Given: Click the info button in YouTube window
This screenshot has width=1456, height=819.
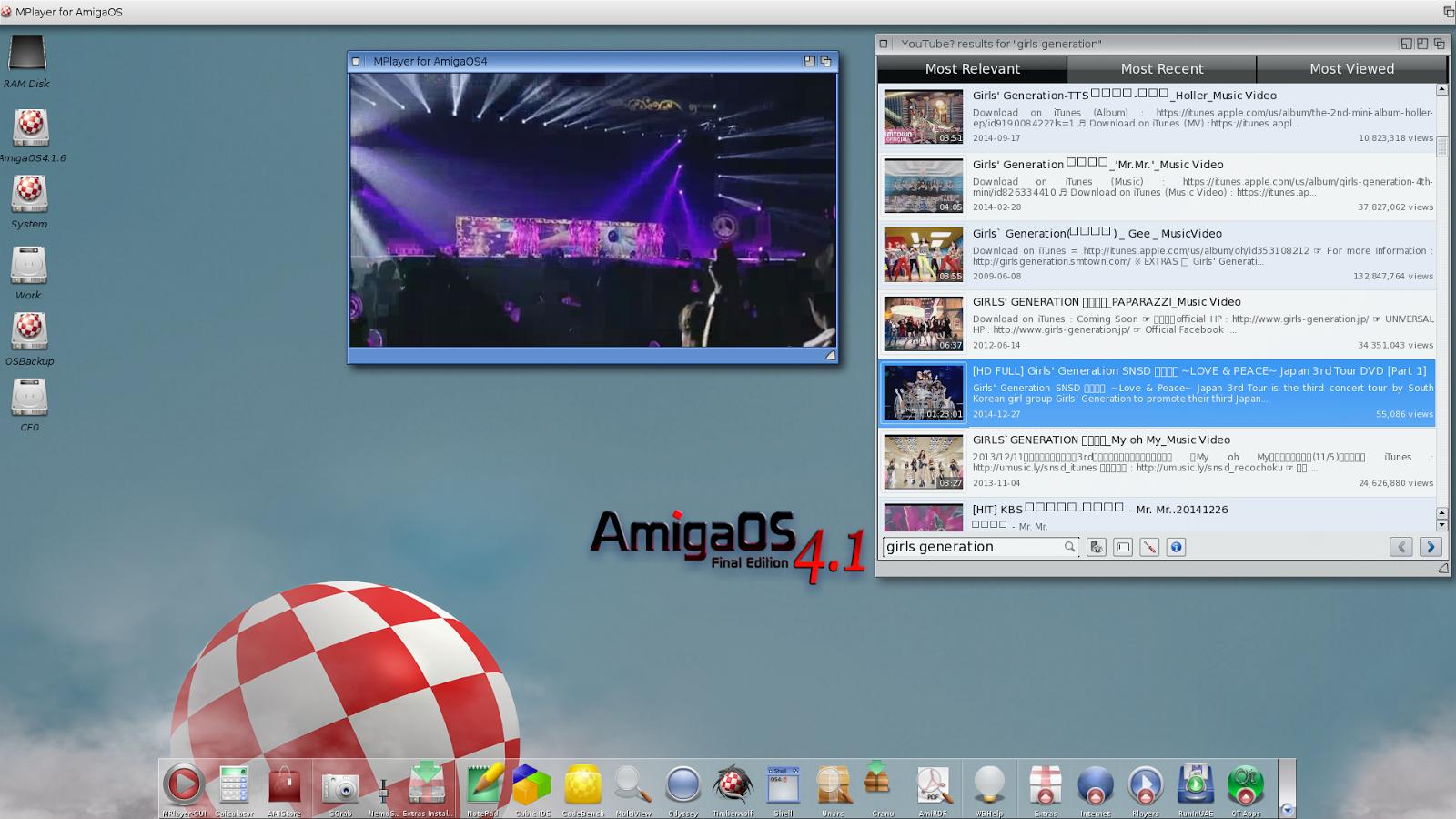Looking at the screenshot, I should click(1176, 547).
